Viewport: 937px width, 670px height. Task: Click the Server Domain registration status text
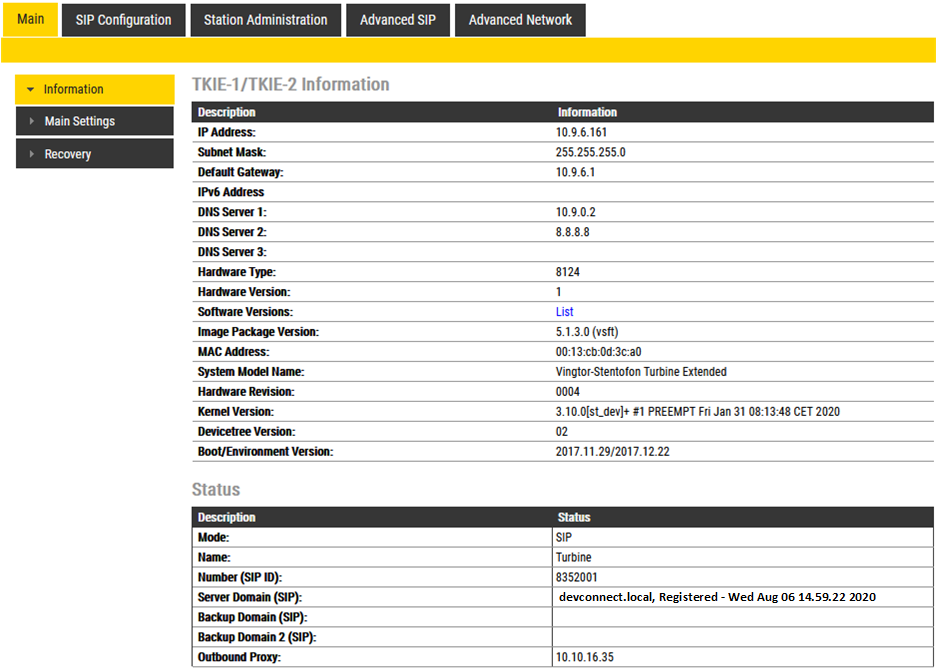718,597
